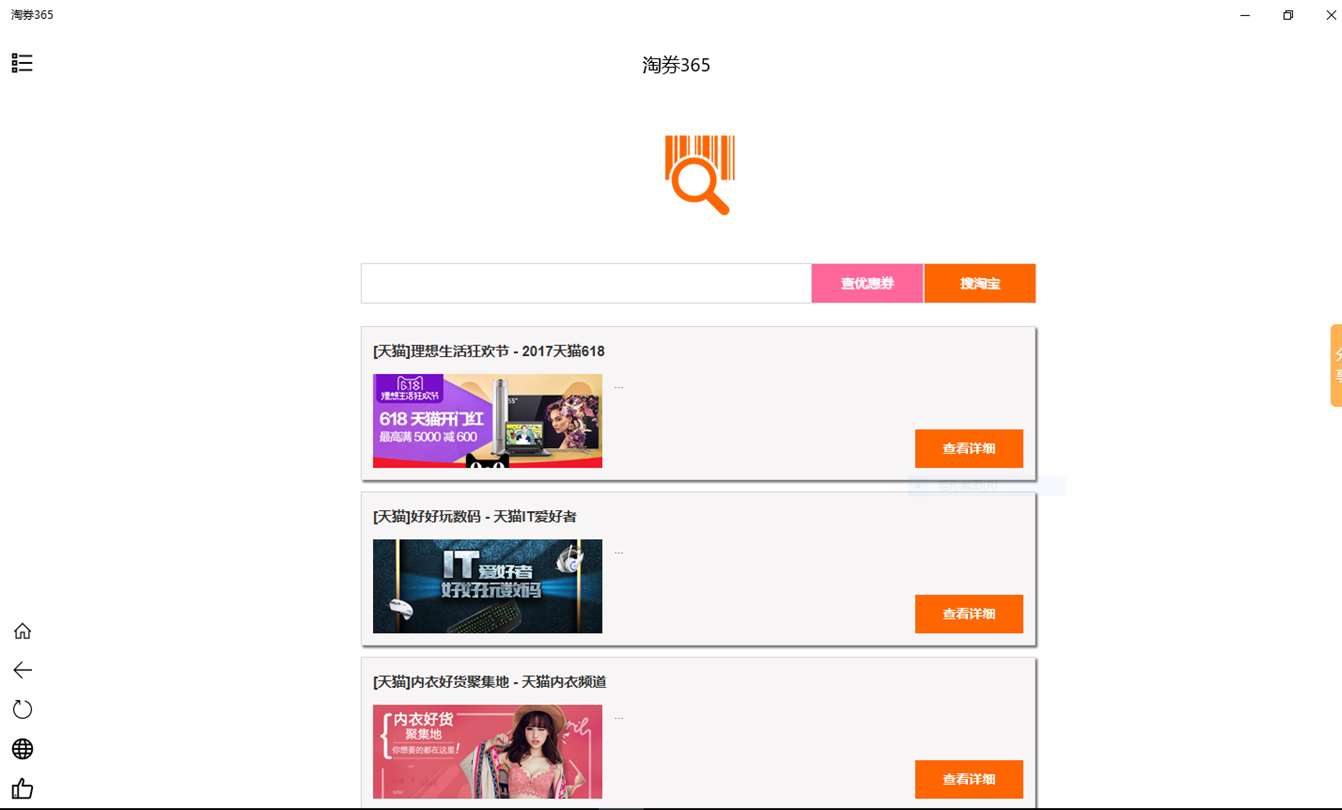1342x810 pixels.
Task: View details of 内衣好货聚集地 card
Action: click(x=969, y=779)
